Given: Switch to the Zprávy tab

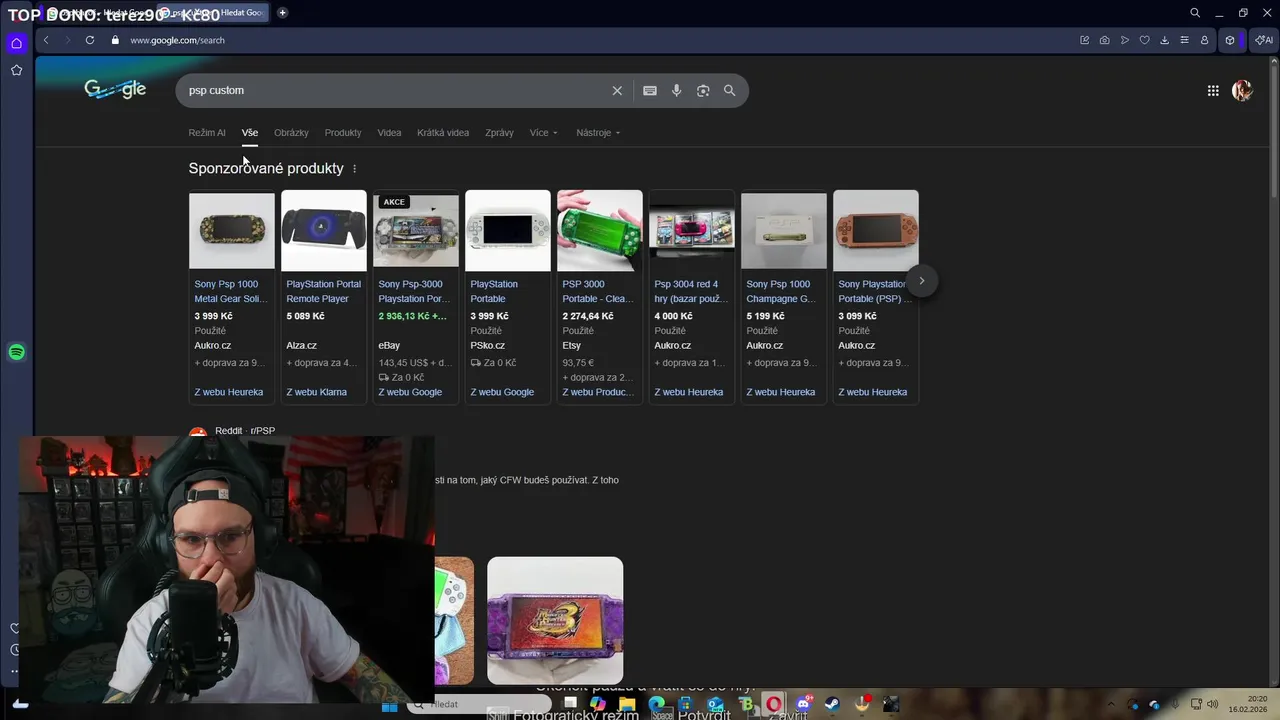Looking at the screenshot, I should pos(499,133).
